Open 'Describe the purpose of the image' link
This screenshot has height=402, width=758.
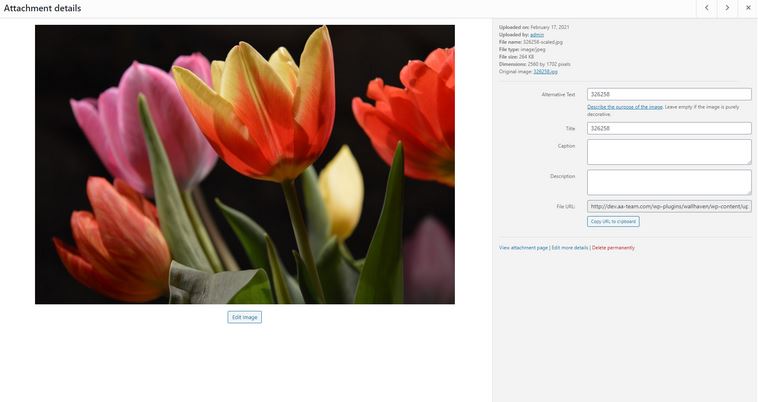pyautogui.click(x=625, y=107)
